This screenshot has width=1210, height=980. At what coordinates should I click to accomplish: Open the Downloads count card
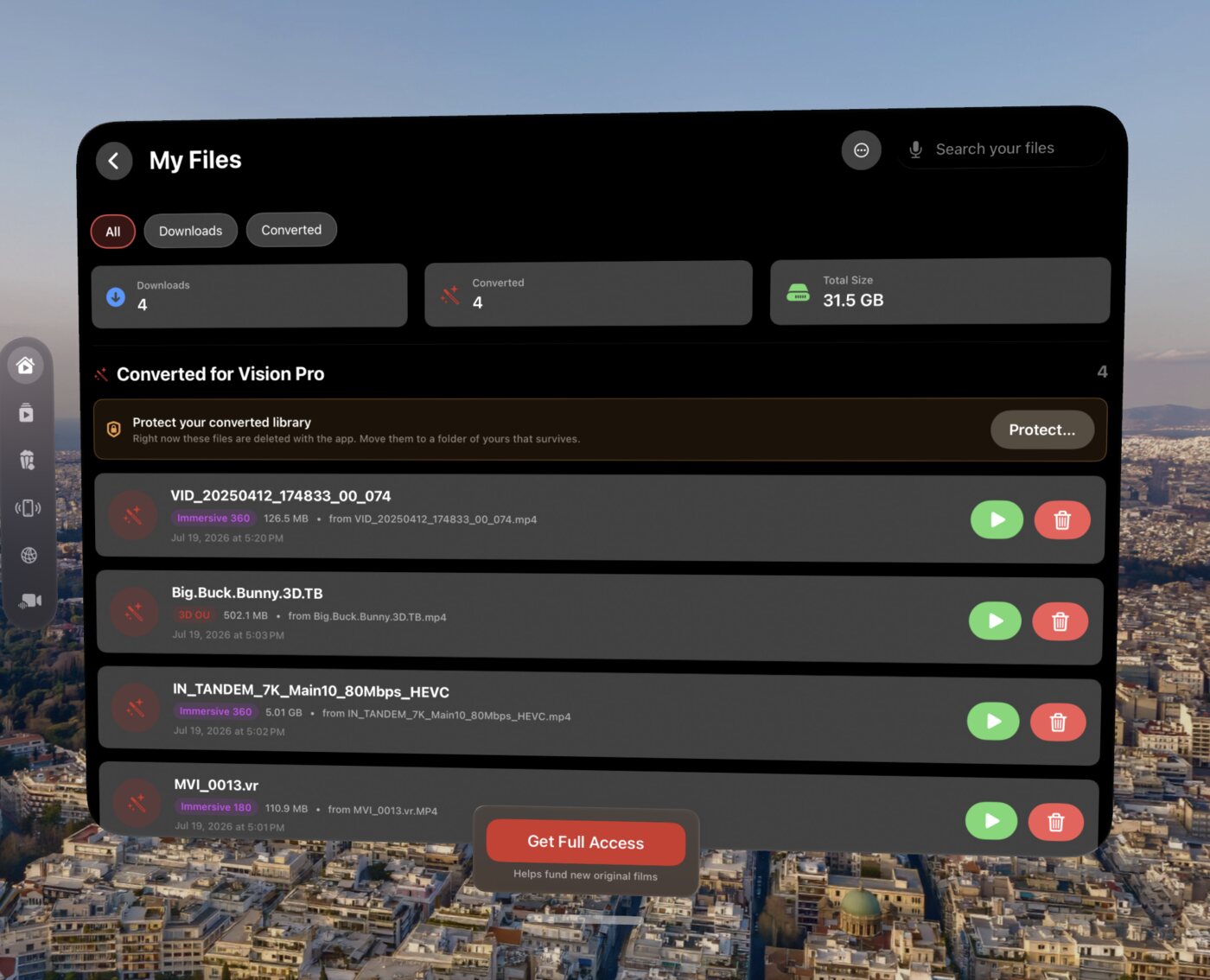click(250, 296)
